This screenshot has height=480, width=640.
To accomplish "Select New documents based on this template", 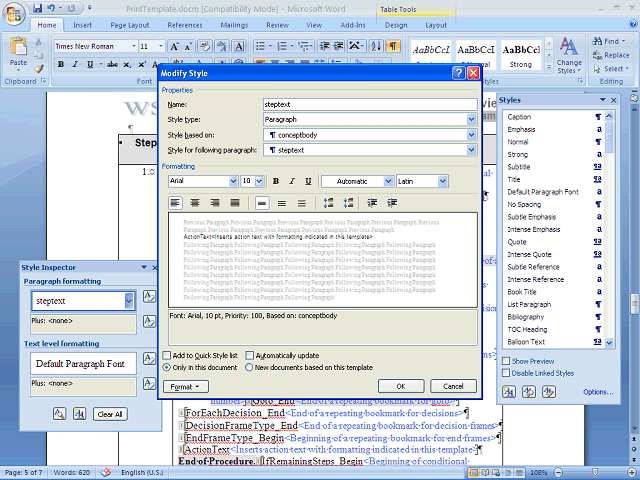I will click(249, 367).
